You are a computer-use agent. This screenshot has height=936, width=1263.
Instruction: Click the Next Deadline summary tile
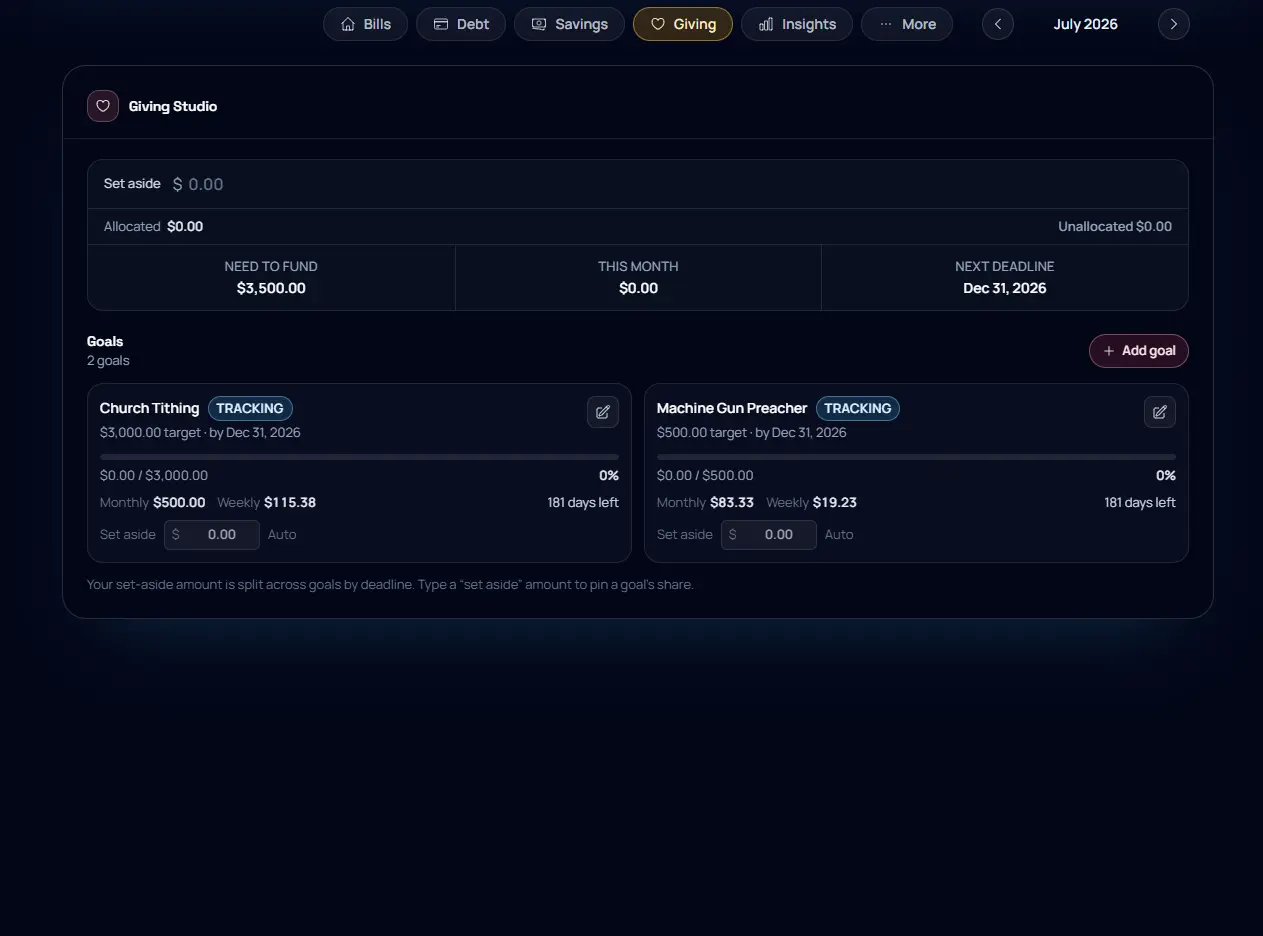tap(1005, 277)
